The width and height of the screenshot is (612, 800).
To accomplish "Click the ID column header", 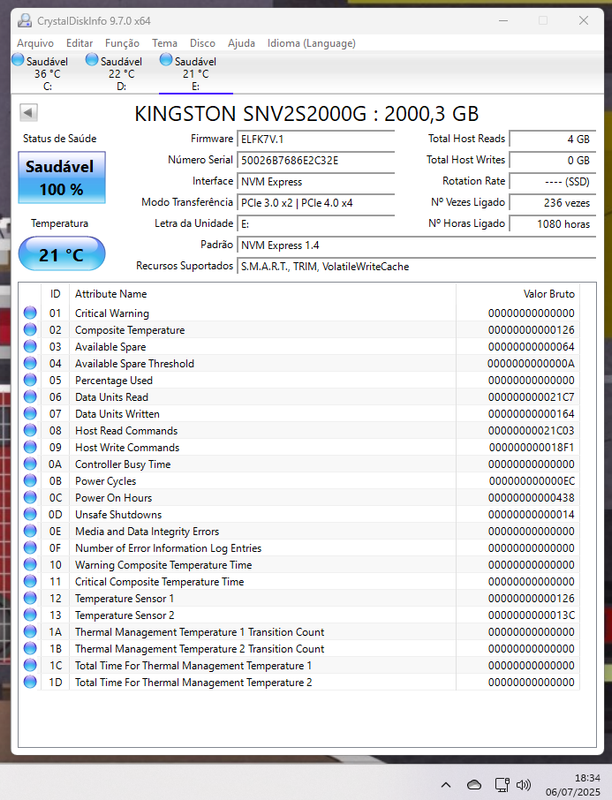I will coord(55,294).
